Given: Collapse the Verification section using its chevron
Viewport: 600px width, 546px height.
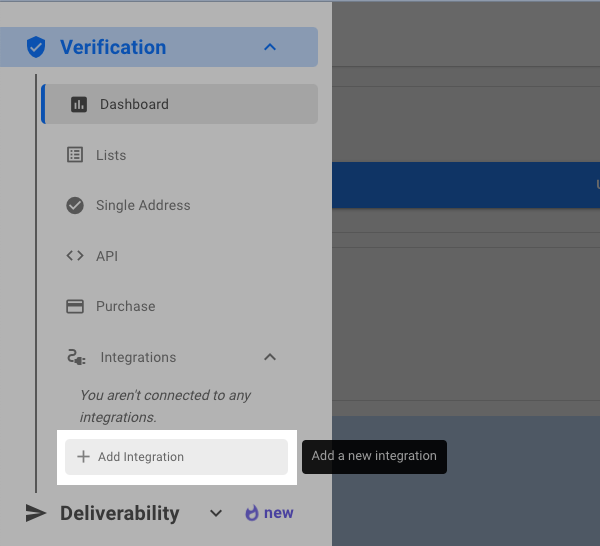Looking at the screenshot, I should pos(269,47).
